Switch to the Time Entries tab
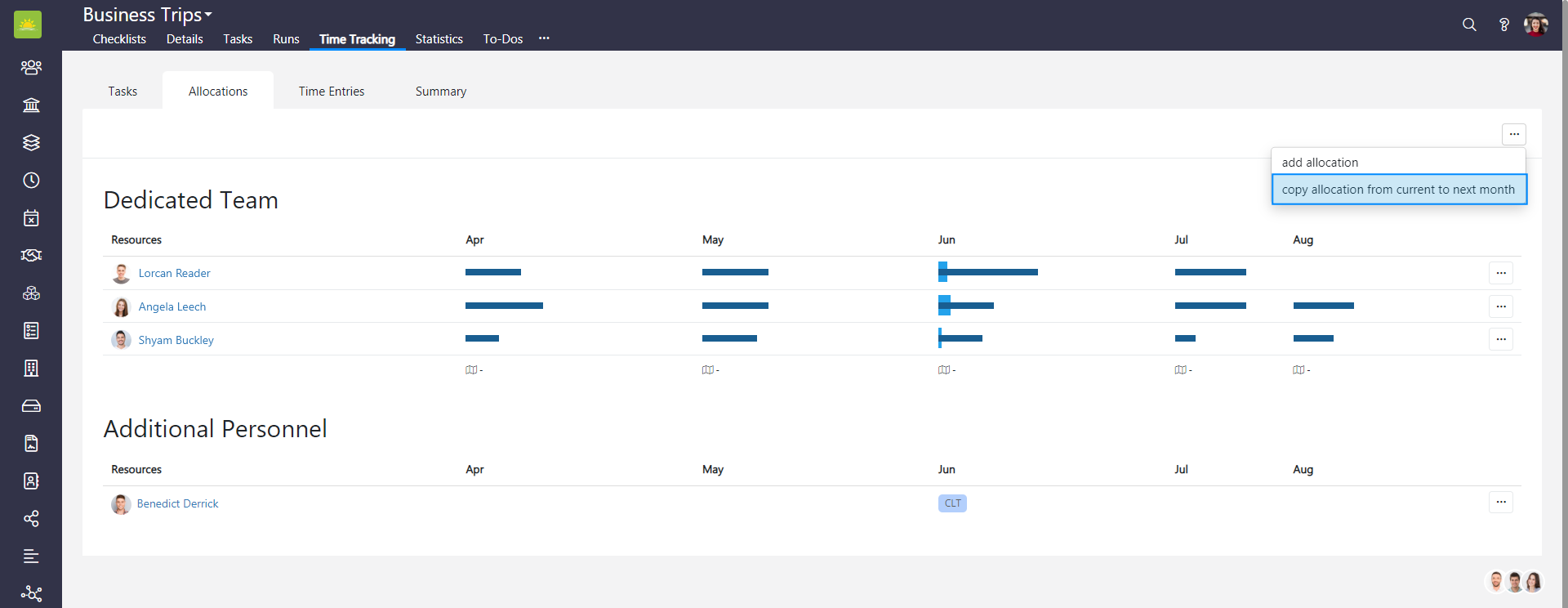Image resolution: width=1568 pixels, height=608 pixels. pyautogui.click(x=331, y=92)
